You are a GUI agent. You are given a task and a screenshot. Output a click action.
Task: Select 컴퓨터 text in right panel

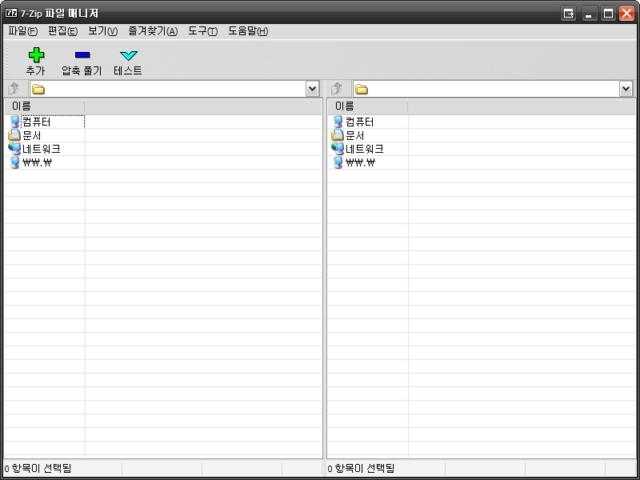(360, 122)
